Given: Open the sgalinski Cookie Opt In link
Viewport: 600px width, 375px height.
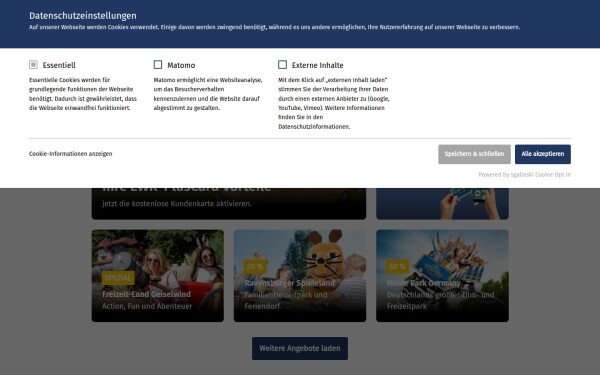Looking at the screenshot, I should click(524, 174).
